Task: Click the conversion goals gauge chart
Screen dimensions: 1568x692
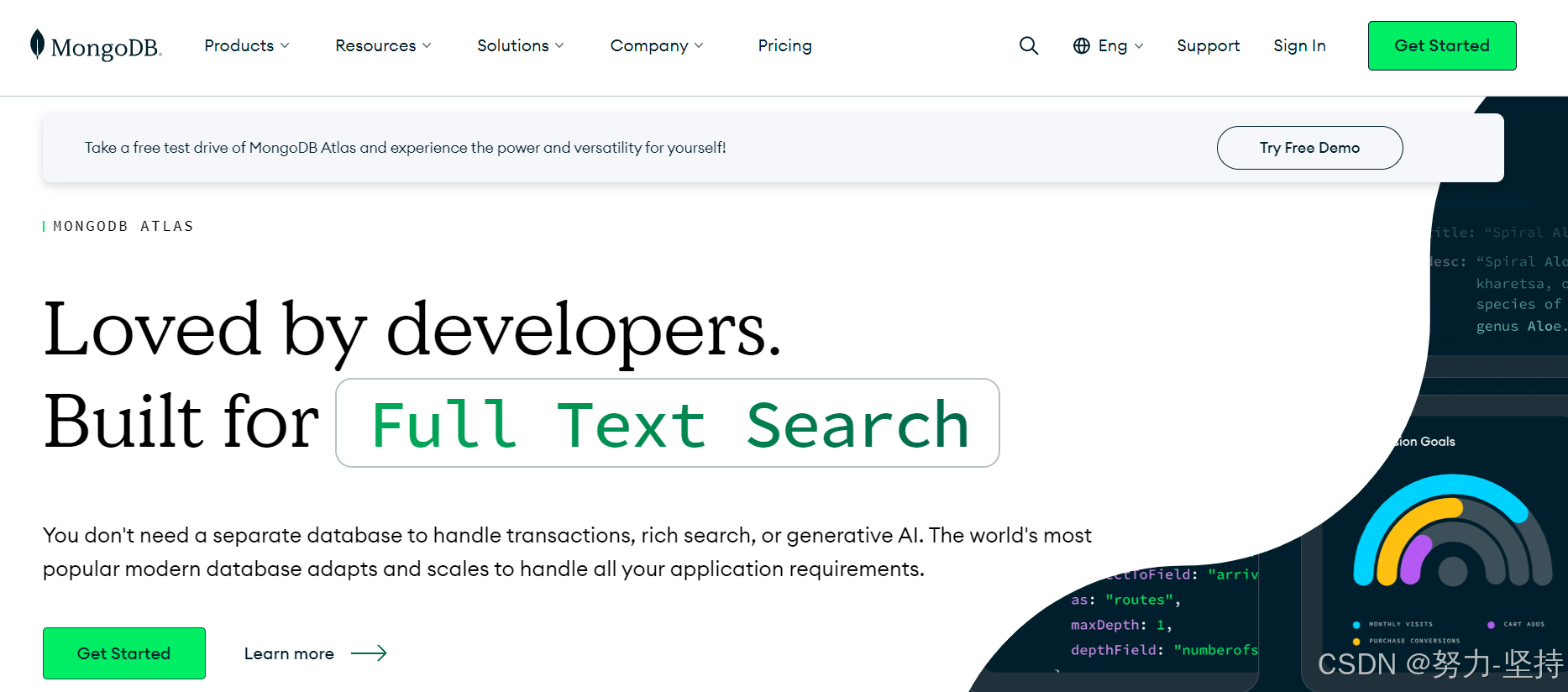Action: point(1452,531)
